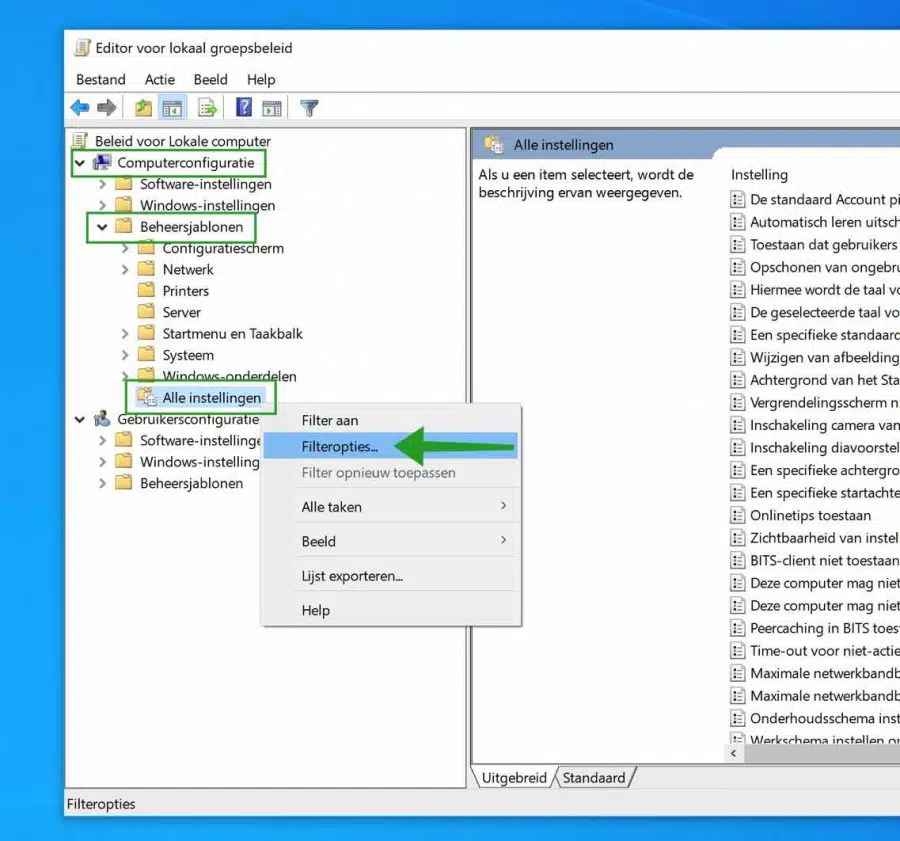Open the Beeld menu in menu bar

211,79
